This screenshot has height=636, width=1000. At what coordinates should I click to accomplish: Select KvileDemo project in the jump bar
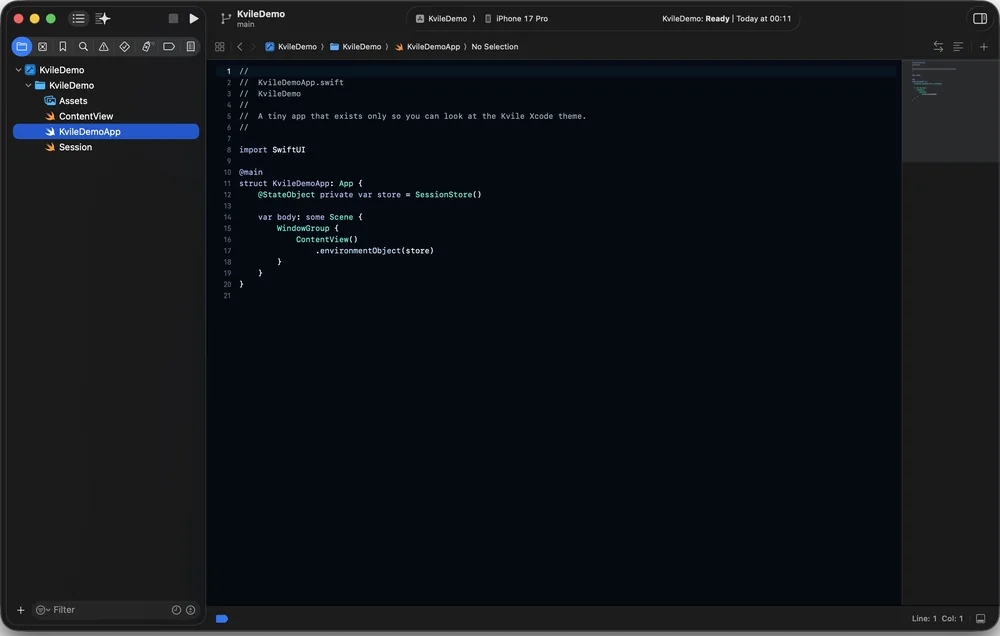291,47
